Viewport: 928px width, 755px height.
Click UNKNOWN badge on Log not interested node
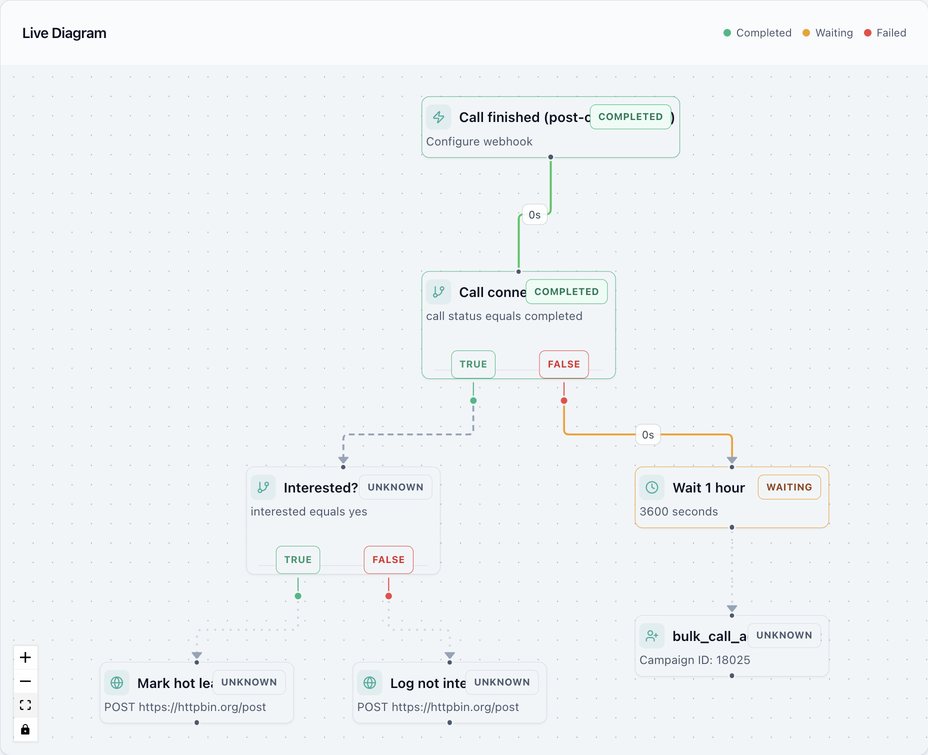coord(502,682)
